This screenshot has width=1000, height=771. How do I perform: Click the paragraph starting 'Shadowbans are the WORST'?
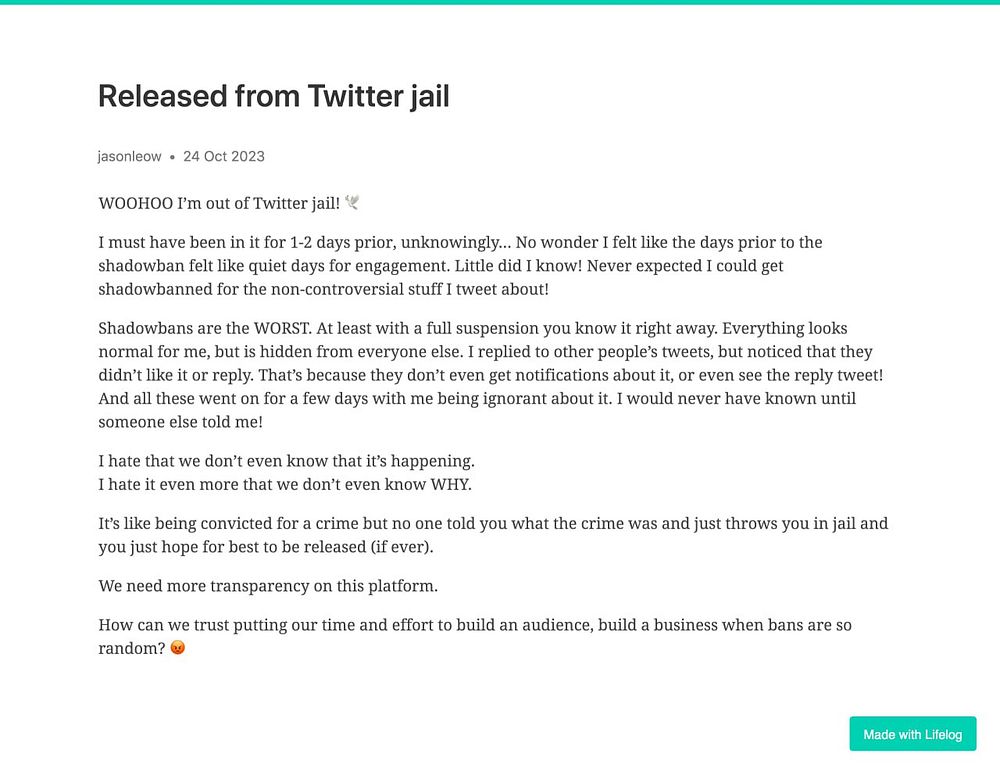pyautogui.click(x=491, y=375)
